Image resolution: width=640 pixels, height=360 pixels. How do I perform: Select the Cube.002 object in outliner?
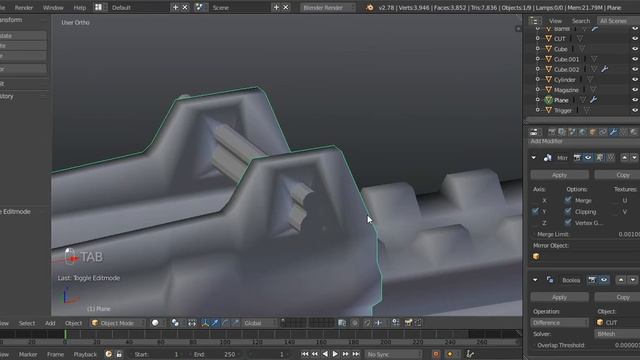pyautogui.click(x=566, y=69)
